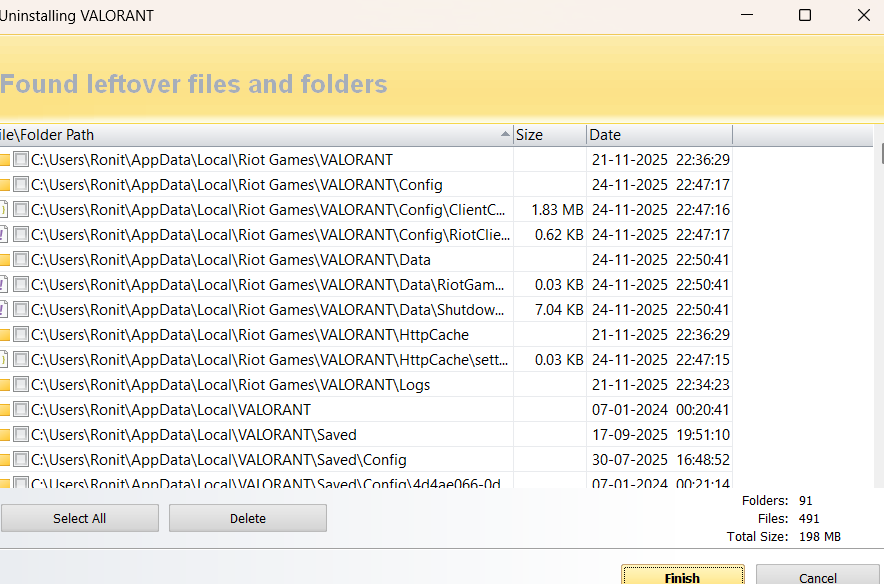884x584 pixels.
Task: Click folder icon of VALORANT\Saved\Config row
Action: [x=5, y=460]
